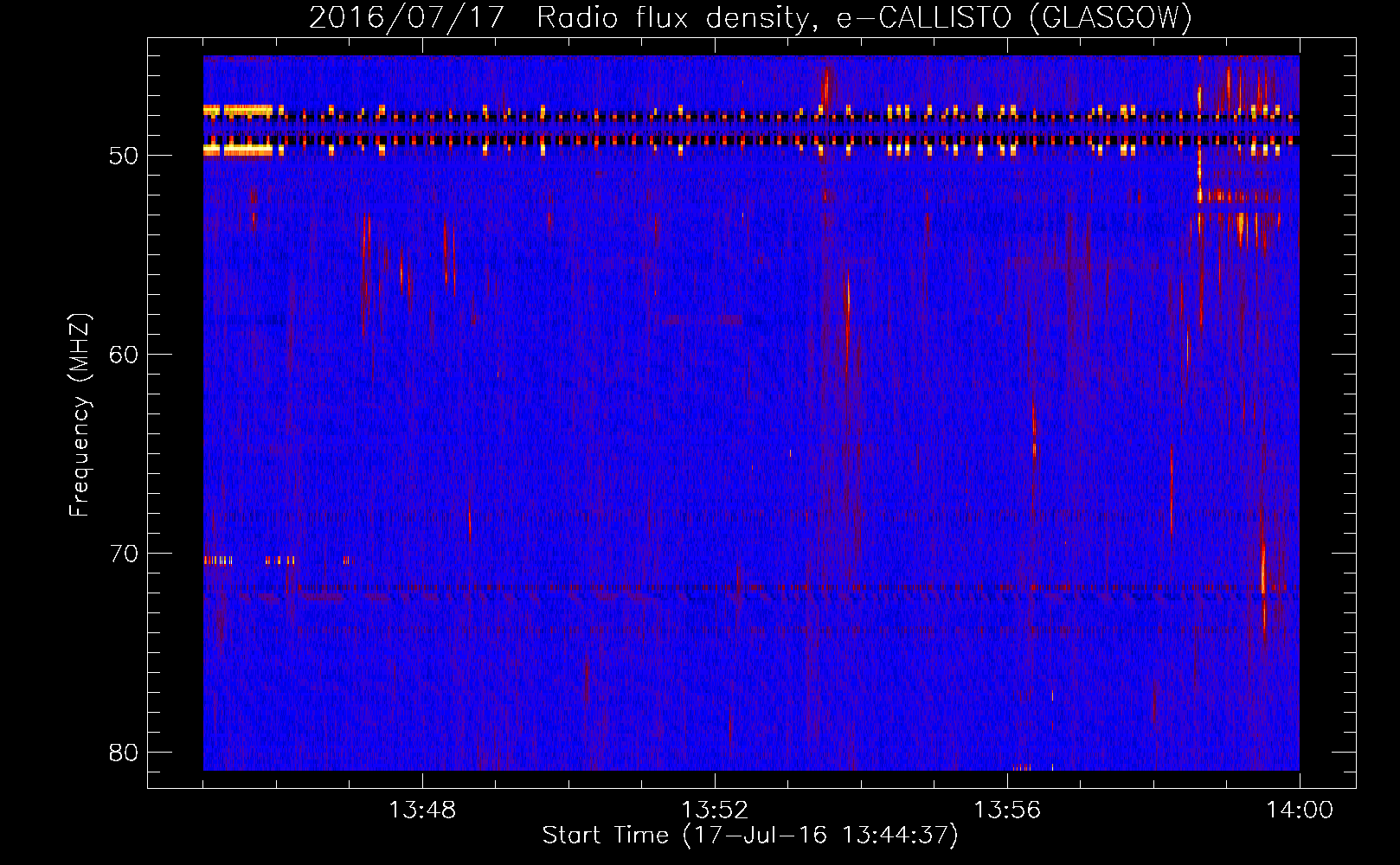Screen dimensions: 1400x865
Task: Select the 'Frequency (MHZ)' axis label
Action: click(80, 415)
